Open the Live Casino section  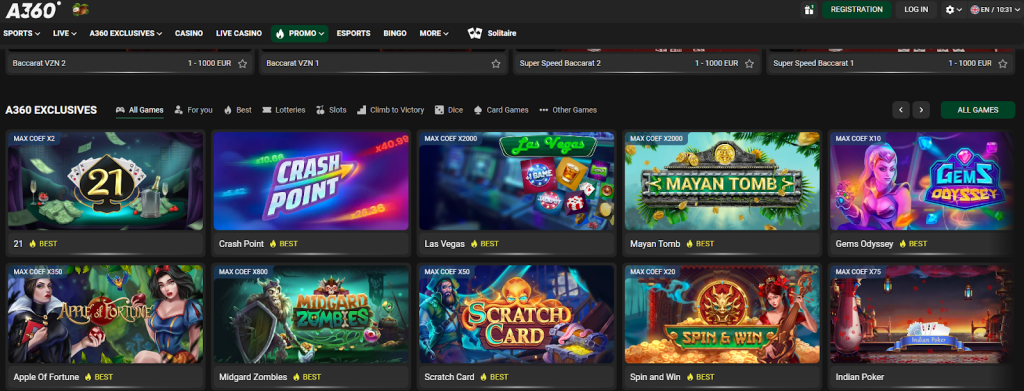(239, 33)
